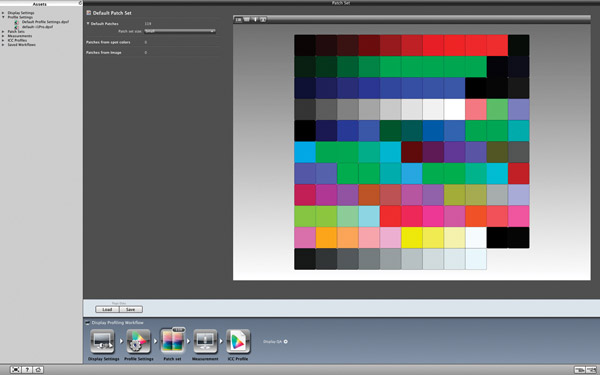The image size is (600, 375).
Task: Click the rightmost icon in bottom-right corner
Action: (x=591, y=370)
